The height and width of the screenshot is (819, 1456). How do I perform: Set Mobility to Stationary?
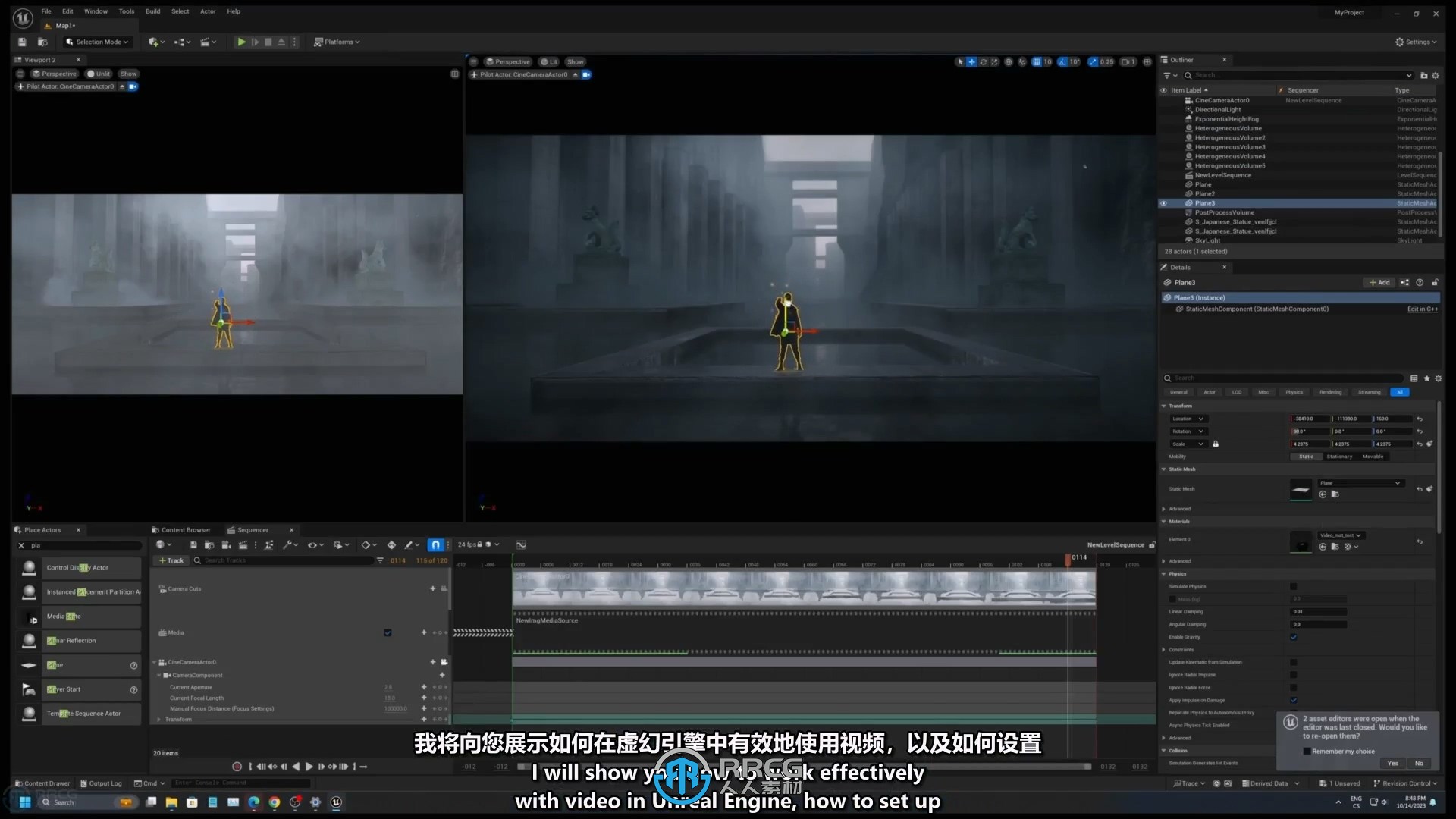point(1338,457)
